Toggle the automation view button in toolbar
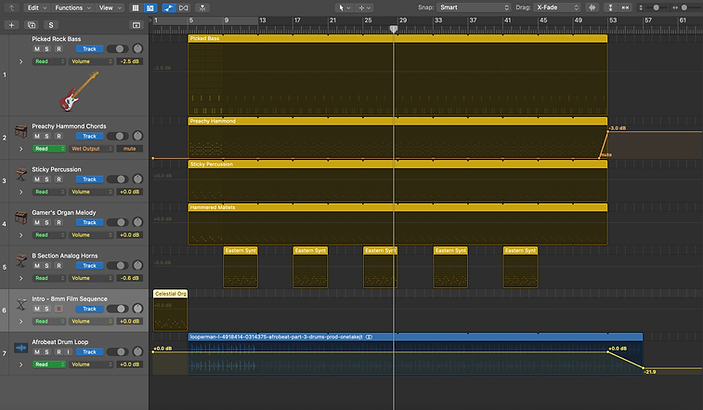This screenshot has height=410, width=703. (169, 8)
